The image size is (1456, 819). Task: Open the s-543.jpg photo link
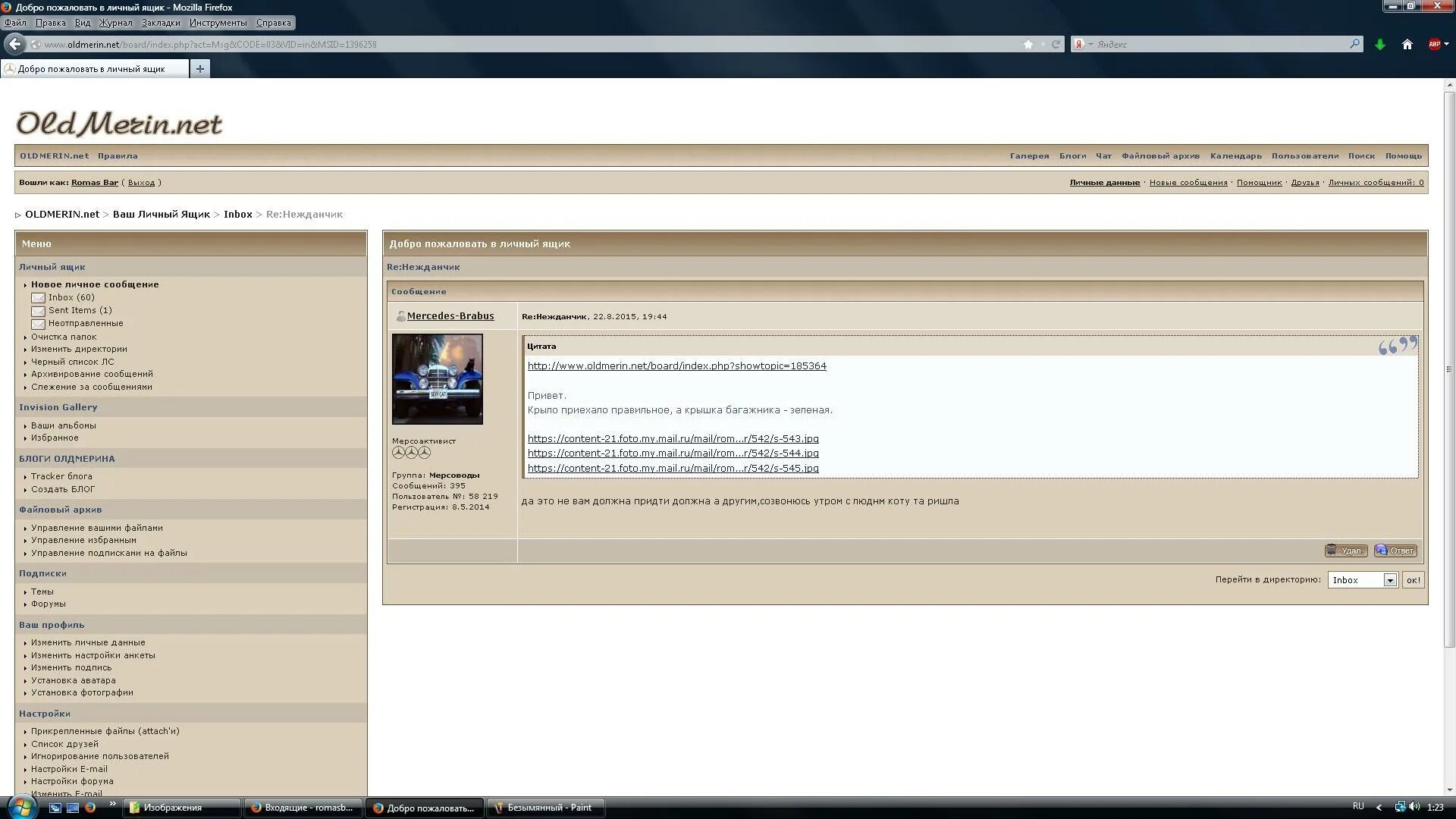tap(673, 438)
